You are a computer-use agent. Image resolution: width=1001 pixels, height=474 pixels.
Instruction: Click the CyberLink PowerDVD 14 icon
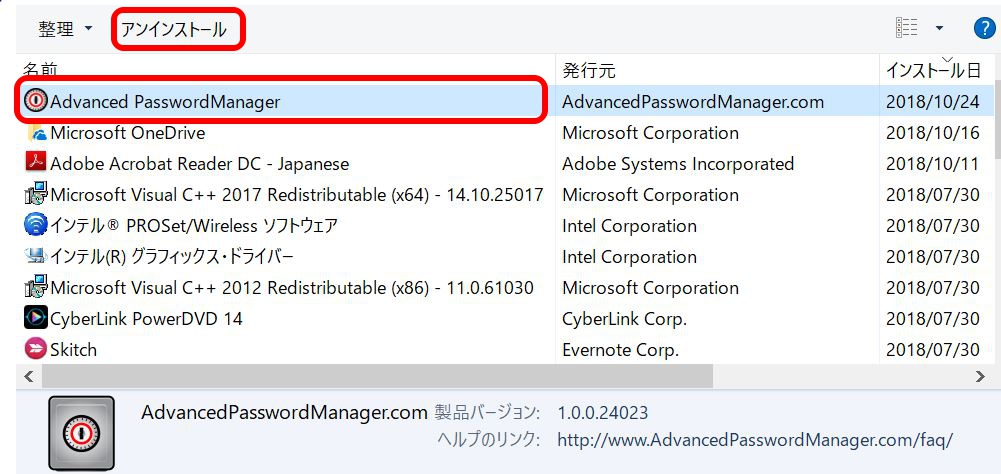point(36,319)
